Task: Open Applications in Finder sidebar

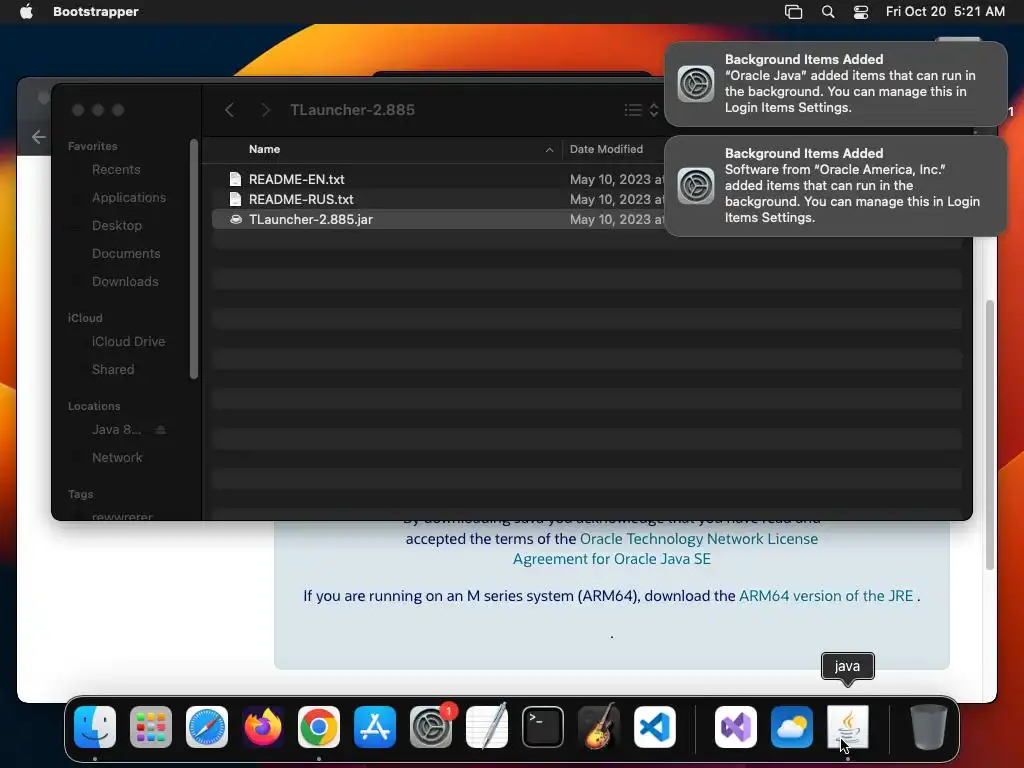Action: [x=129, y=198]
